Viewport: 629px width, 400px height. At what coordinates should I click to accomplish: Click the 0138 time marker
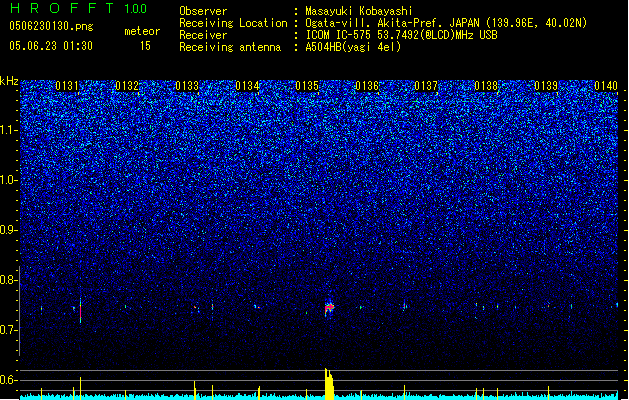(x=486, y=86)
